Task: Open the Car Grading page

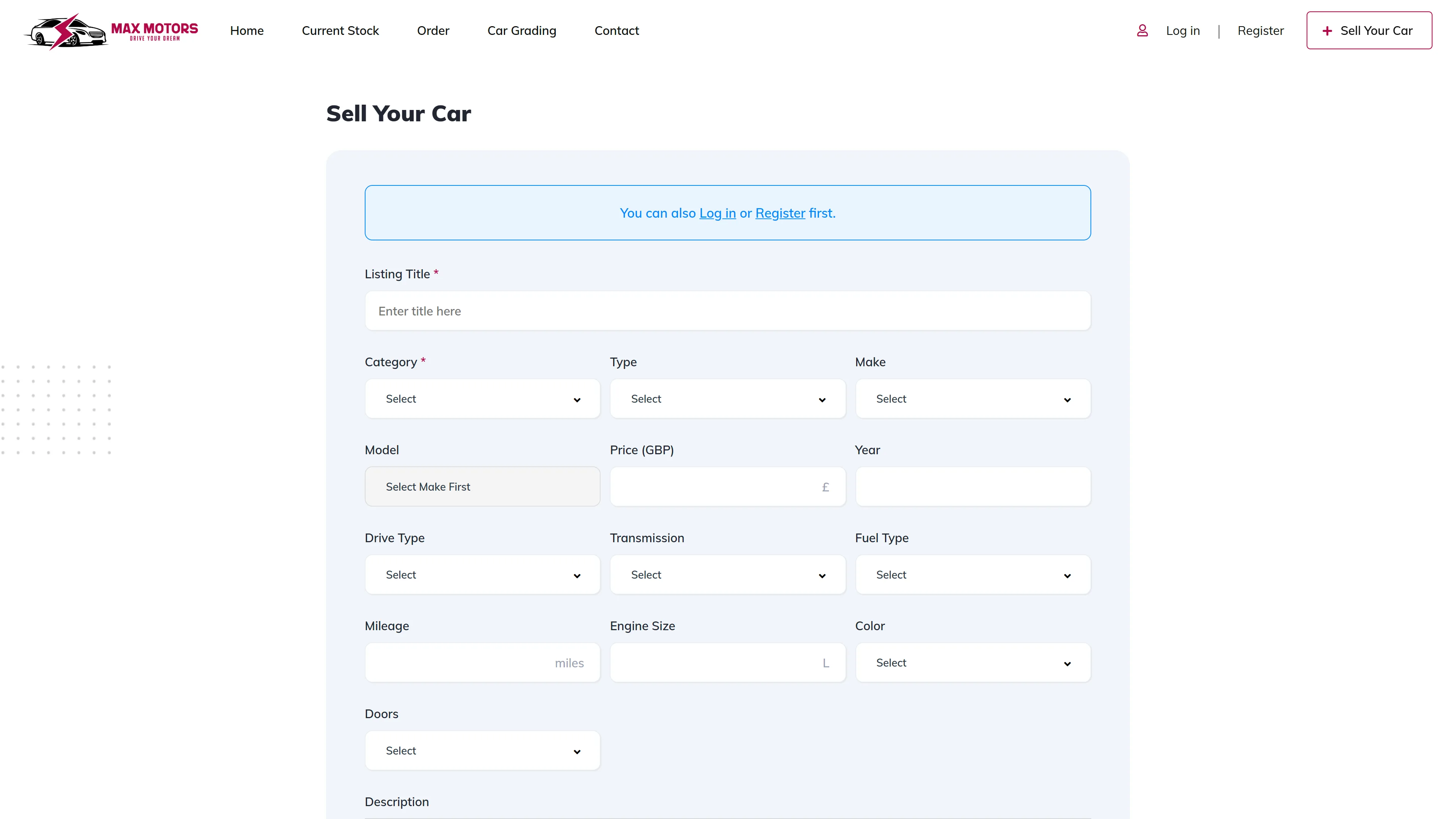Action: 521,30
